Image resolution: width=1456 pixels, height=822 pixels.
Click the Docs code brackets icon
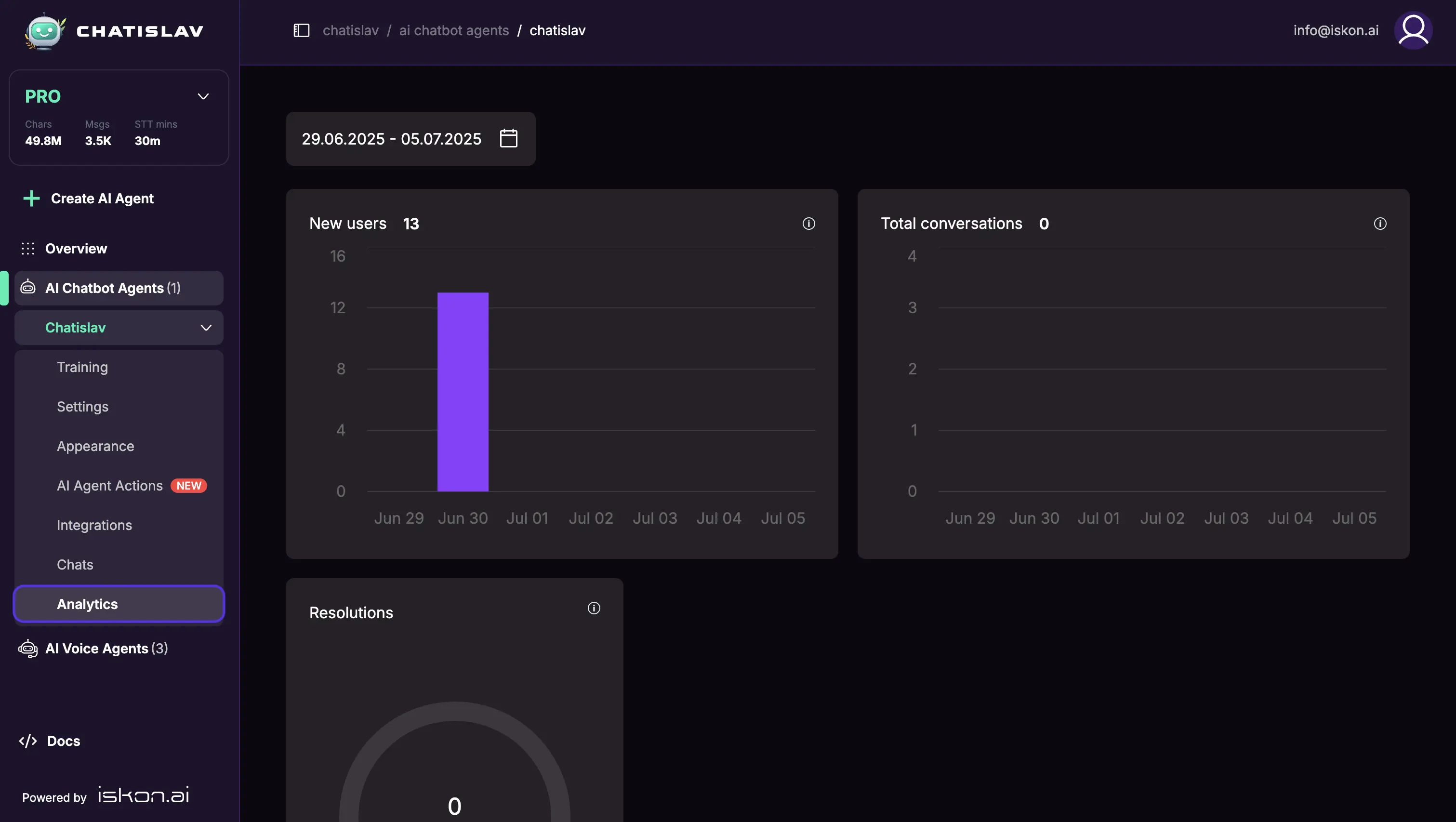pyautogui.click(x=27, y=741)
